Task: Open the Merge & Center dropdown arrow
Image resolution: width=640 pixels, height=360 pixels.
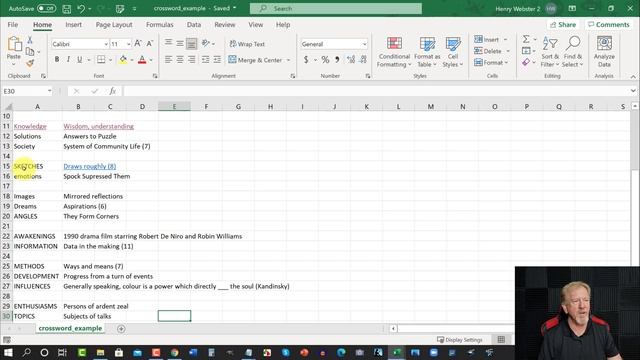Action: [289, 60]
